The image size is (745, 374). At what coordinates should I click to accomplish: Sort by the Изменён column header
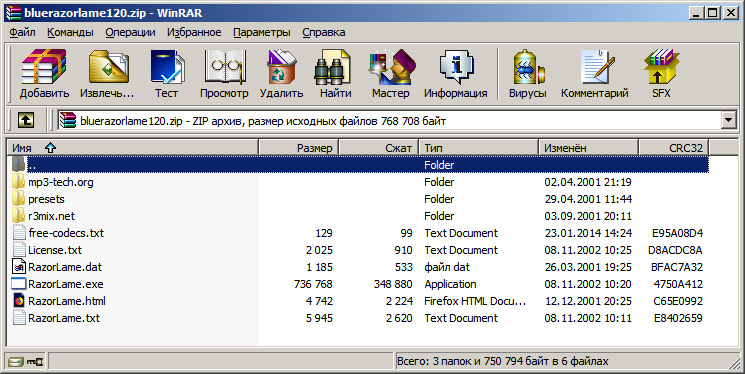pos(589,148)
